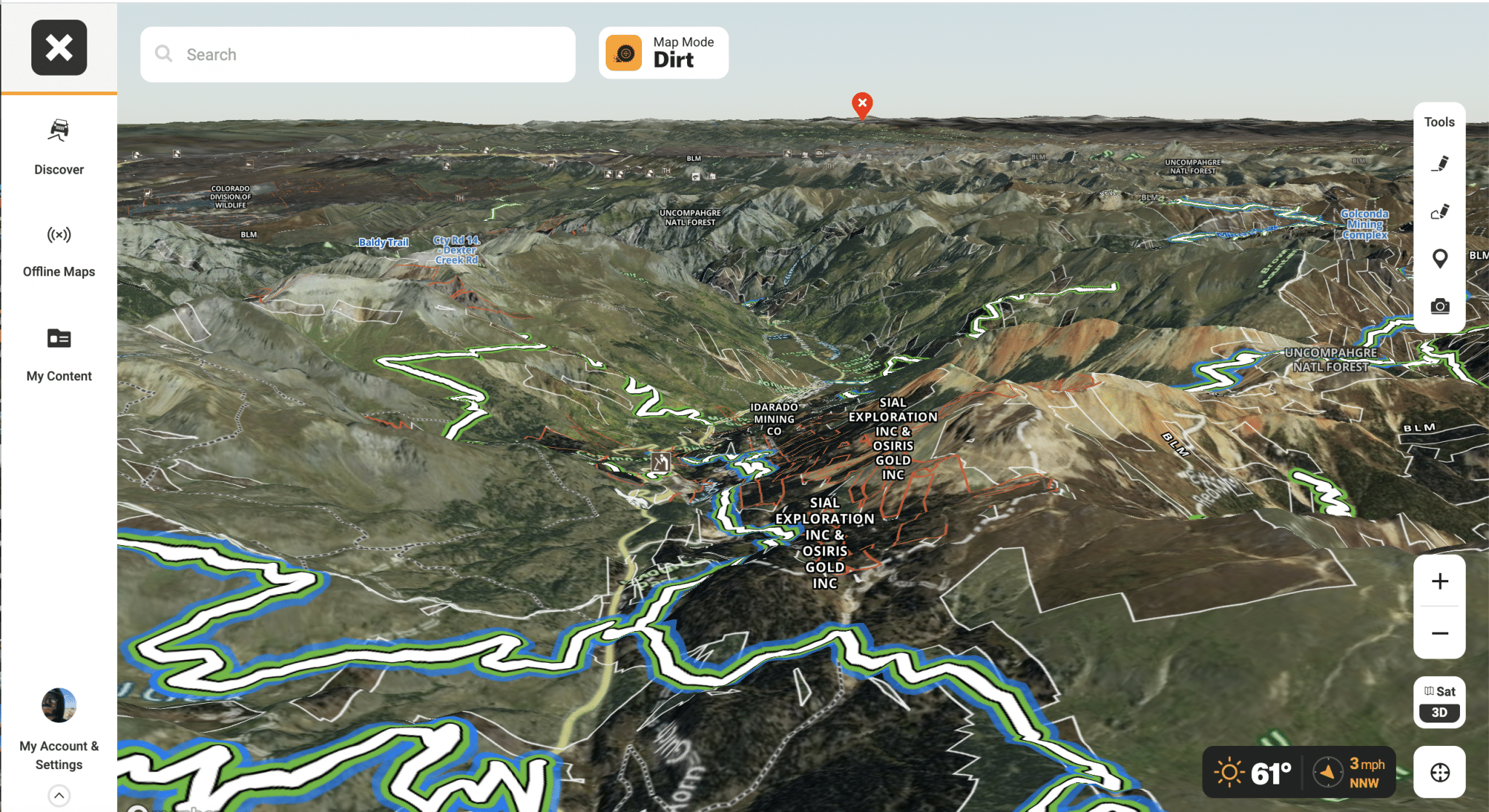Open Offline Maps from the sidebar

[x=58, y=235]
